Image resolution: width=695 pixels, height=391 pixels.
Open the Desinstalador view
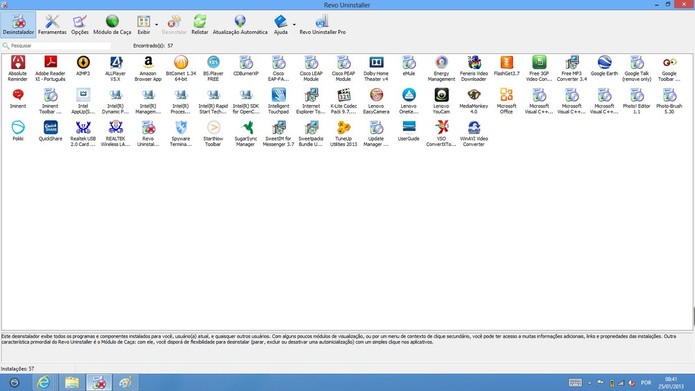pos(18,24)
